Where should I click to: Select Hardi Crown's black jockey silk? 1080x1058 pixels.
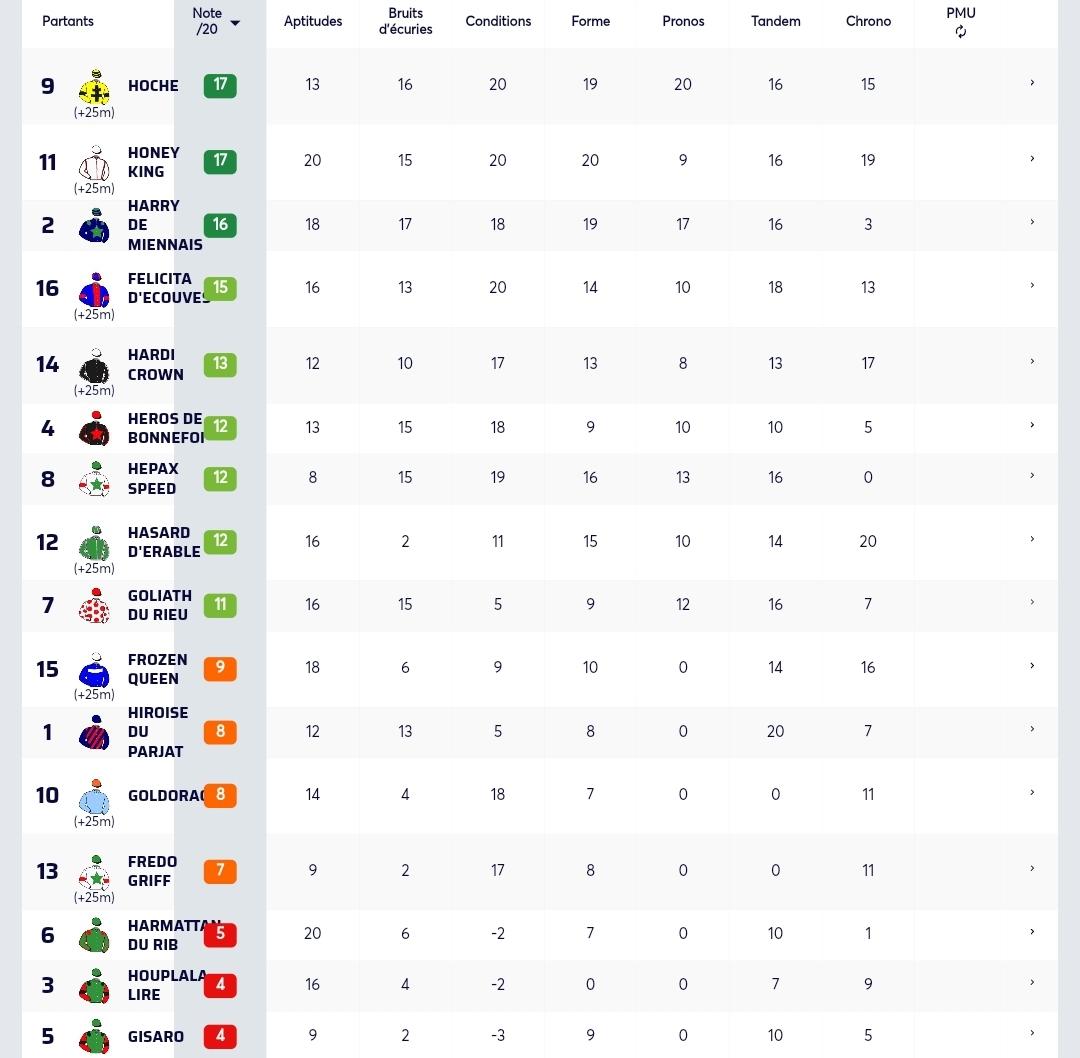[95, 366]
